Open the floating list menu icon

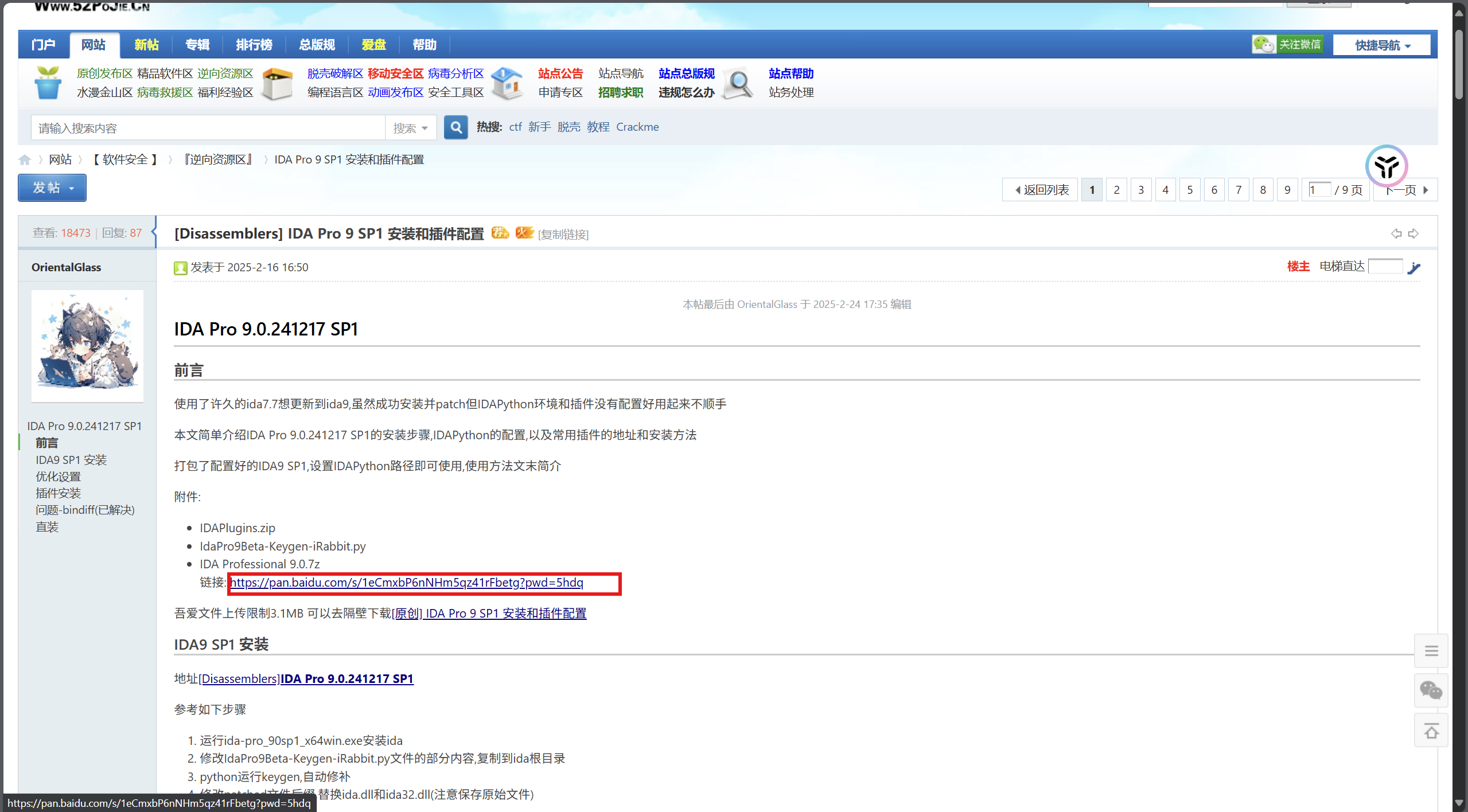click(x=1431, y=651)
